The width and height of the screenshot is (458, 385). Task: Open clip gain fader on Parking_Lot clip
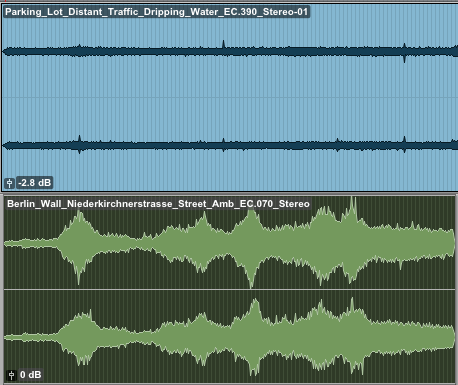point(9,183)
